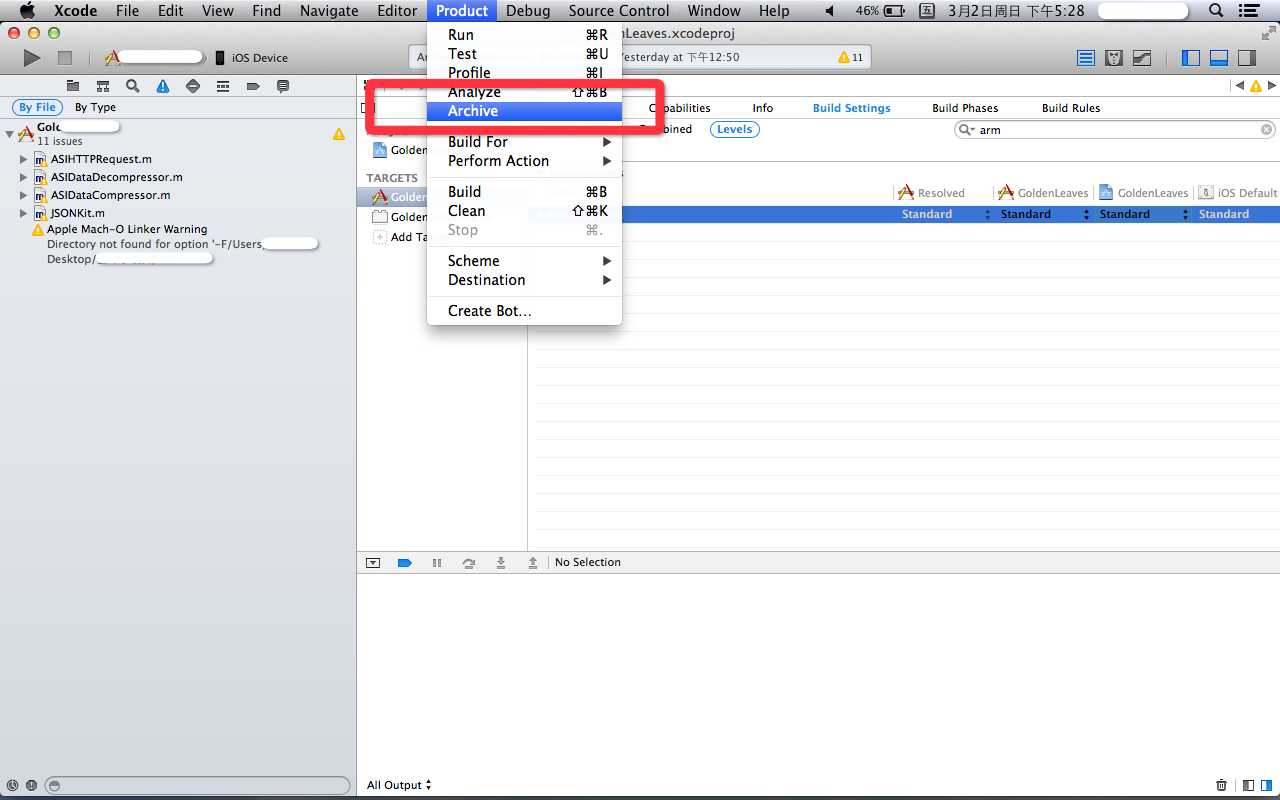Click the Spotlight magnifier in menu bar

[x=1216, y=11]
